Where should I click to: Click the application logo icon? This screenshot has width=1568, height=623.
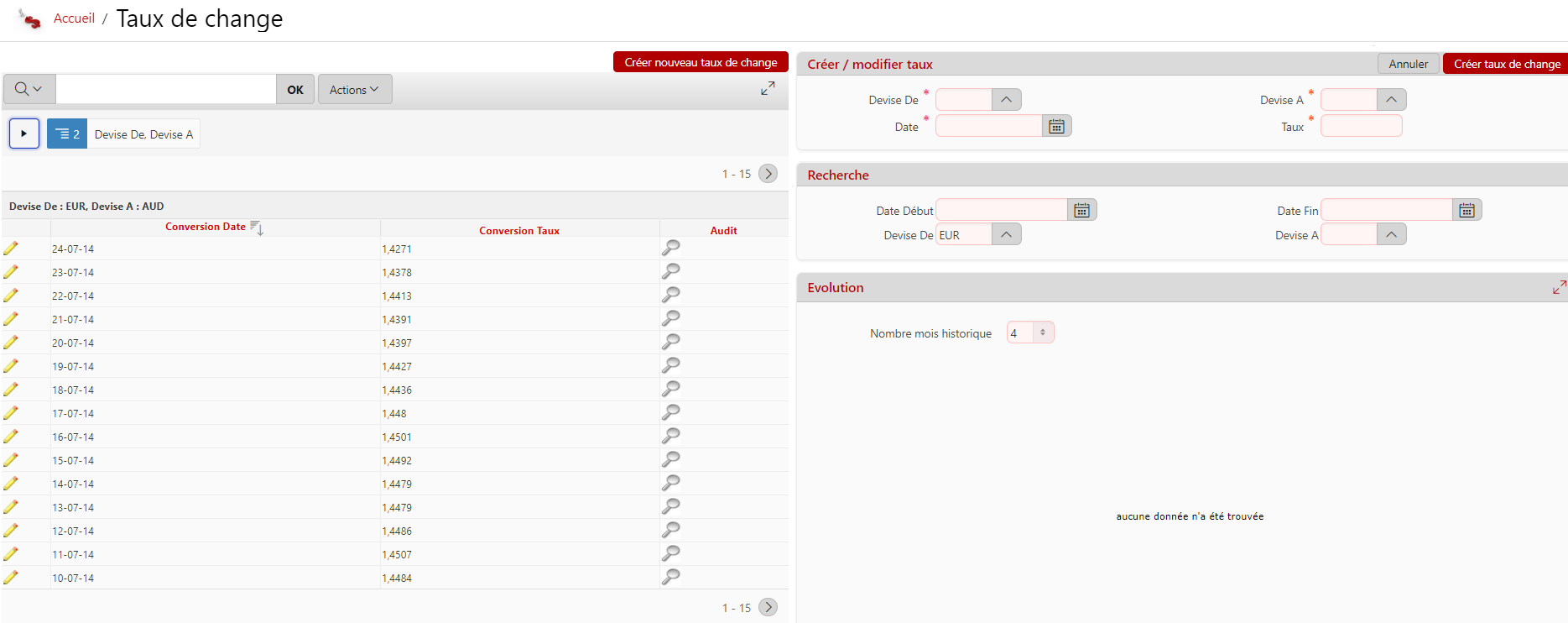pos(29,18)
